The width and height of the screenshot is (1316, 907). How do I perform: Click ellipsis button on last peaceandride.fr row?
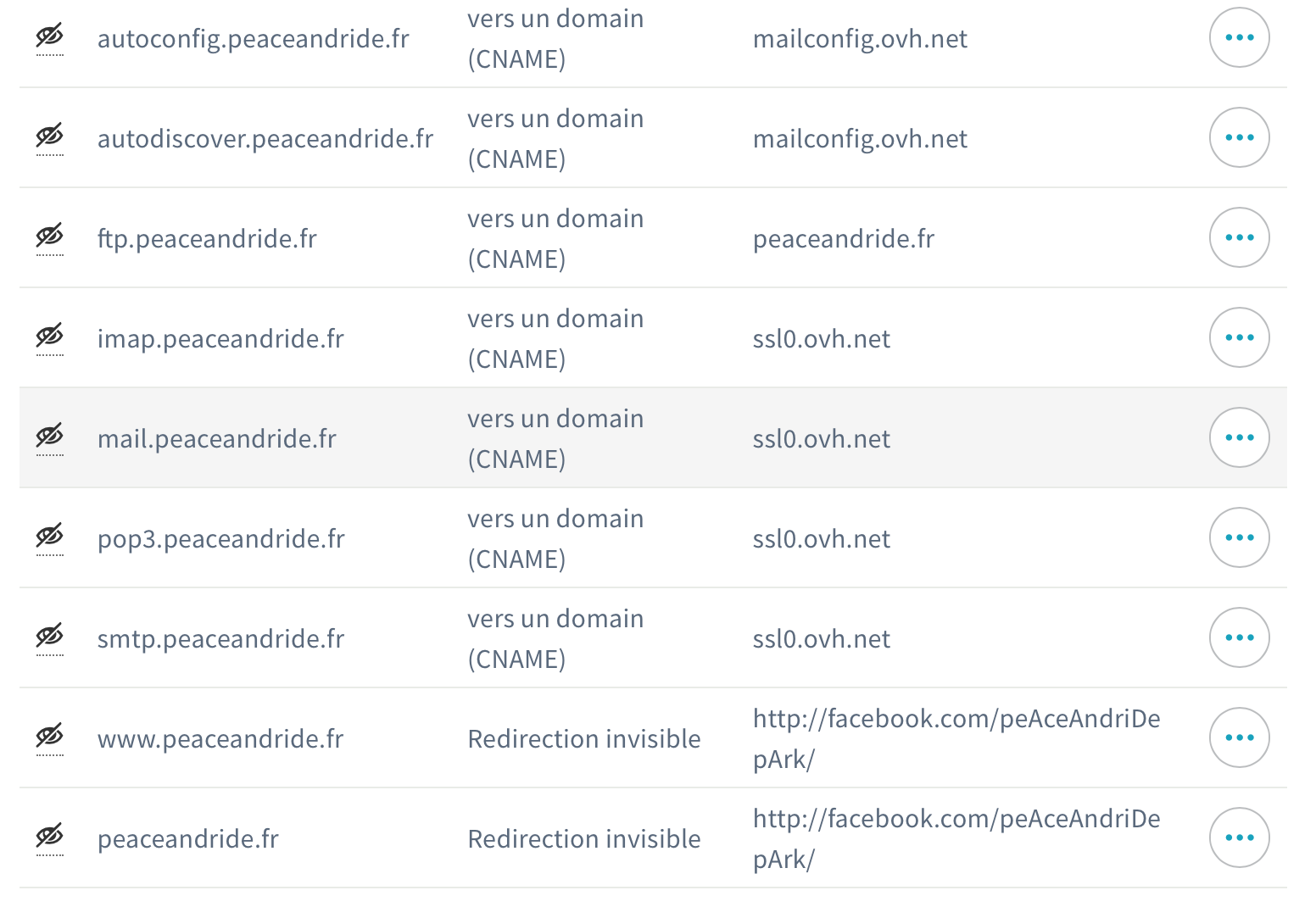pyautogui.click(x=1239, y=837)
